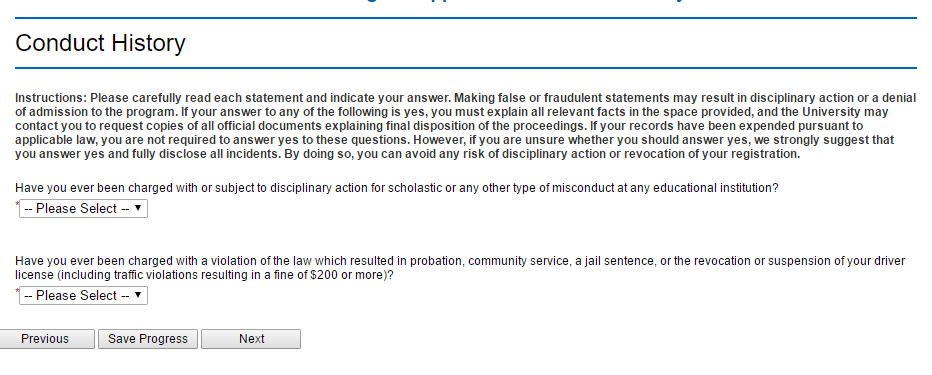Click the red required asterisk beside misconduct dropdown
Image resolution: width=932 pixels, height=375 pixels.
17,204
